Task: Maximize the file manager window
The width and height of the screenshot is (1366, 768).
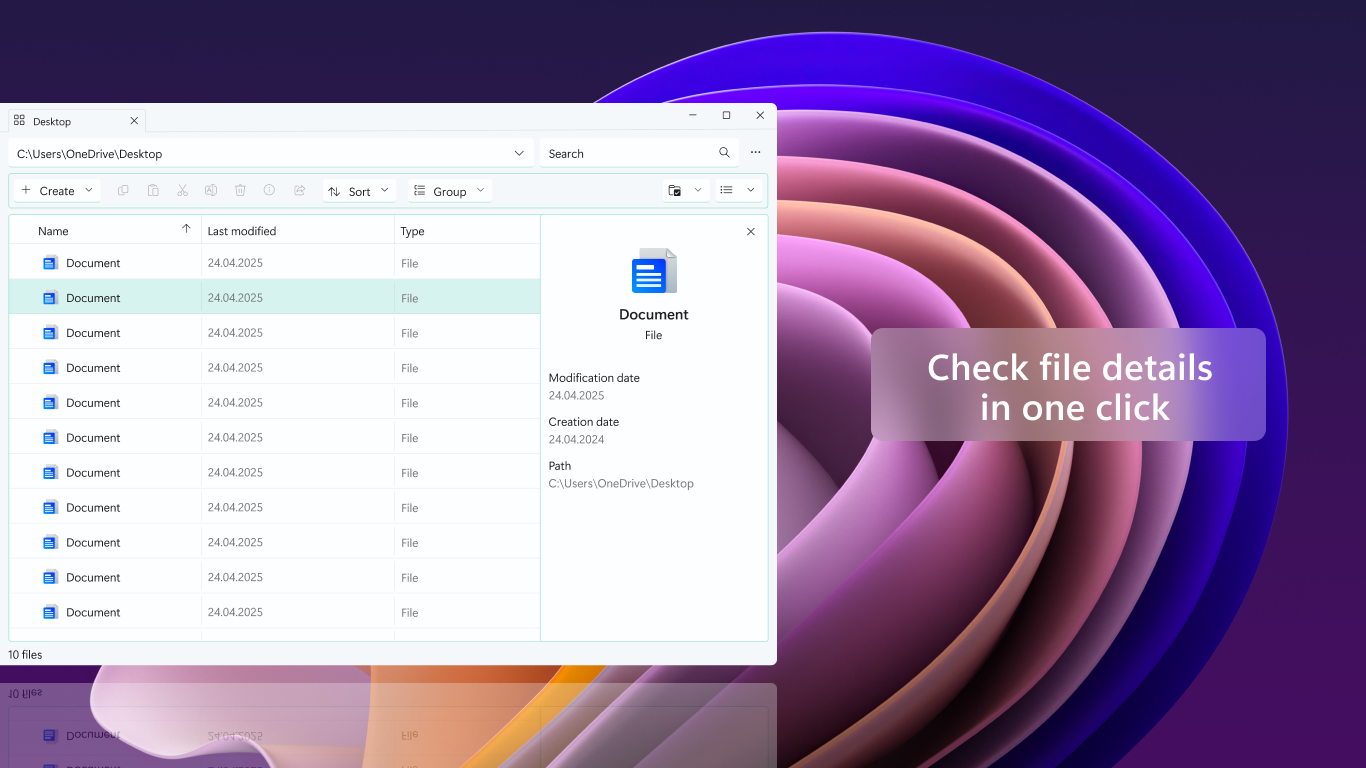Action: tap(726, 116)
